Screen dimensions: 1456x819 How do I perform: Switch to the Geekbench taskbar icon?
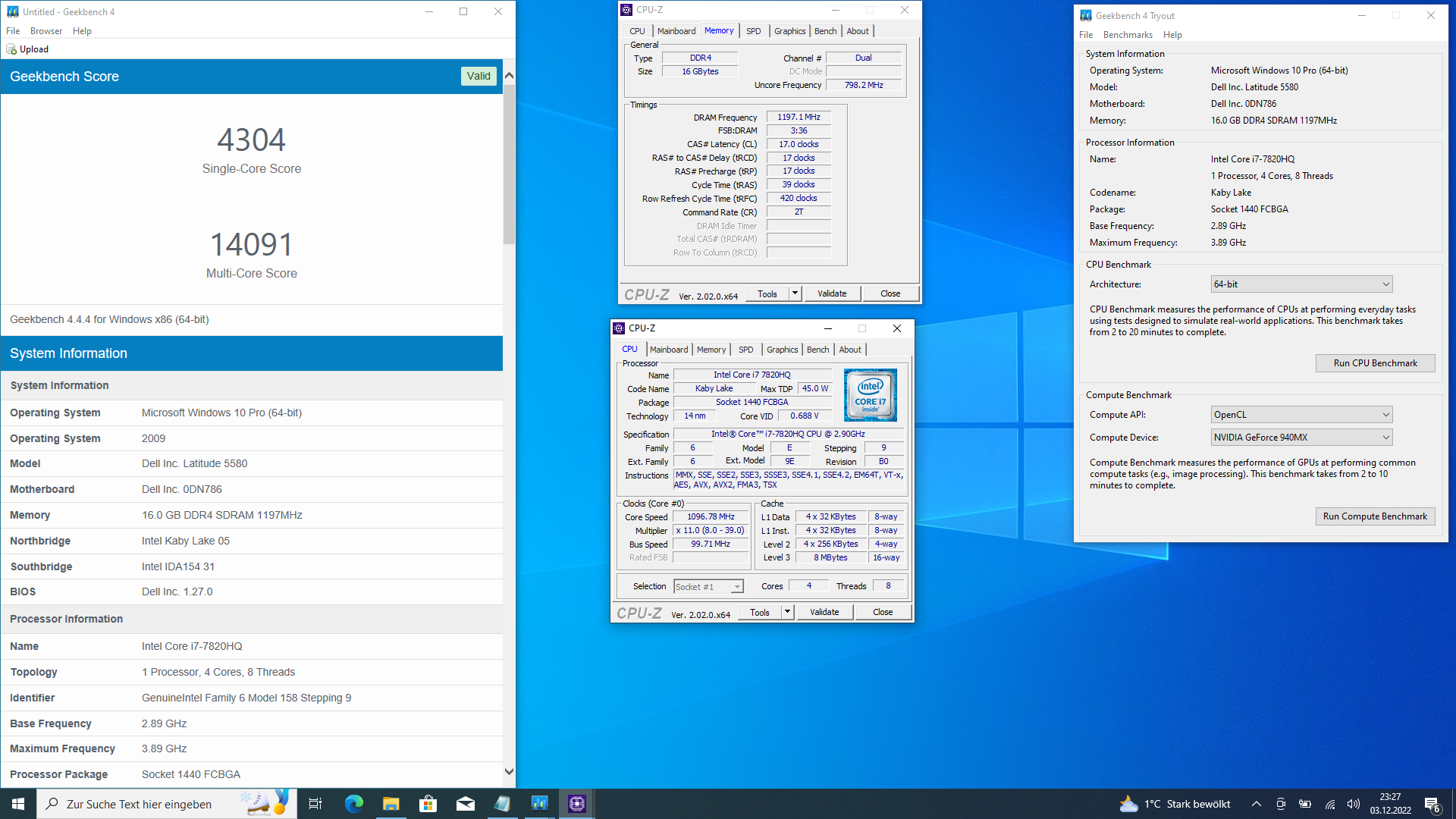tap(539, 804)
